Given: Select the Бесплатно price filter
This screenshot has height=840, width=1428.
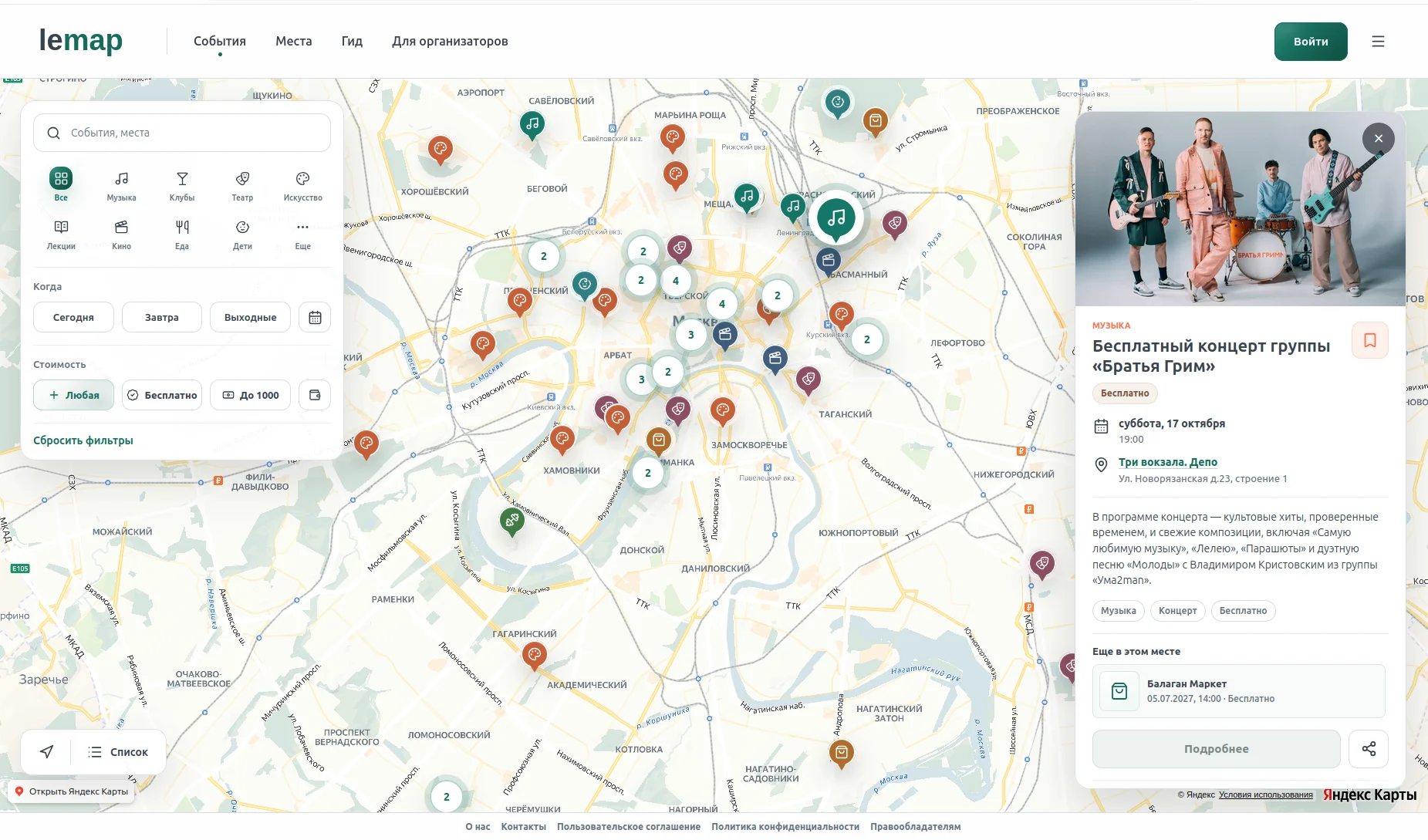Looking at the screenshot, I should point(162,395).
